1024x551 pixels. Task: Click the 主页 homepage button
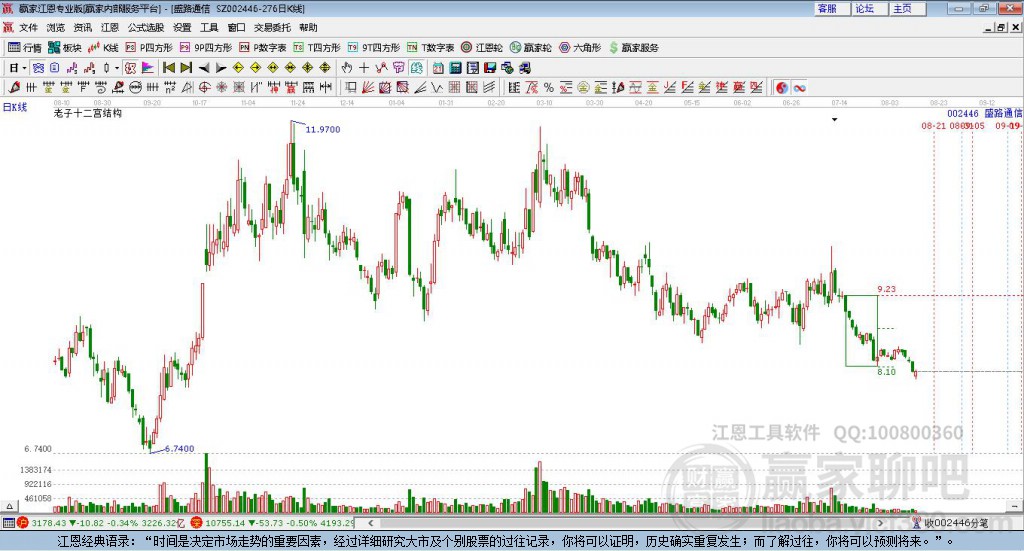click(907, 8)
